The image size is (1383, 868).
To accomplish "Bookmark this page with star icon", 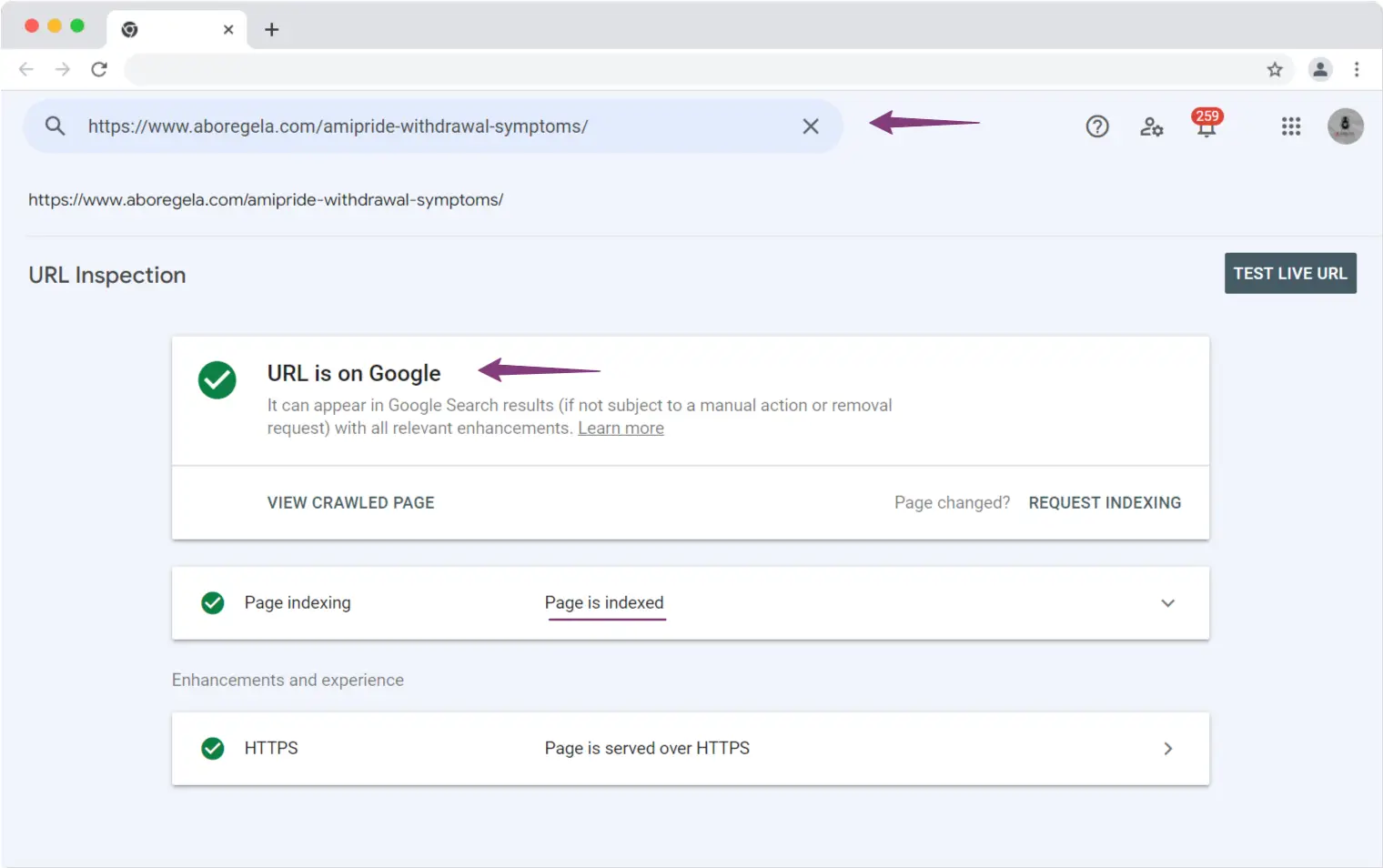I will point(1275,70).
